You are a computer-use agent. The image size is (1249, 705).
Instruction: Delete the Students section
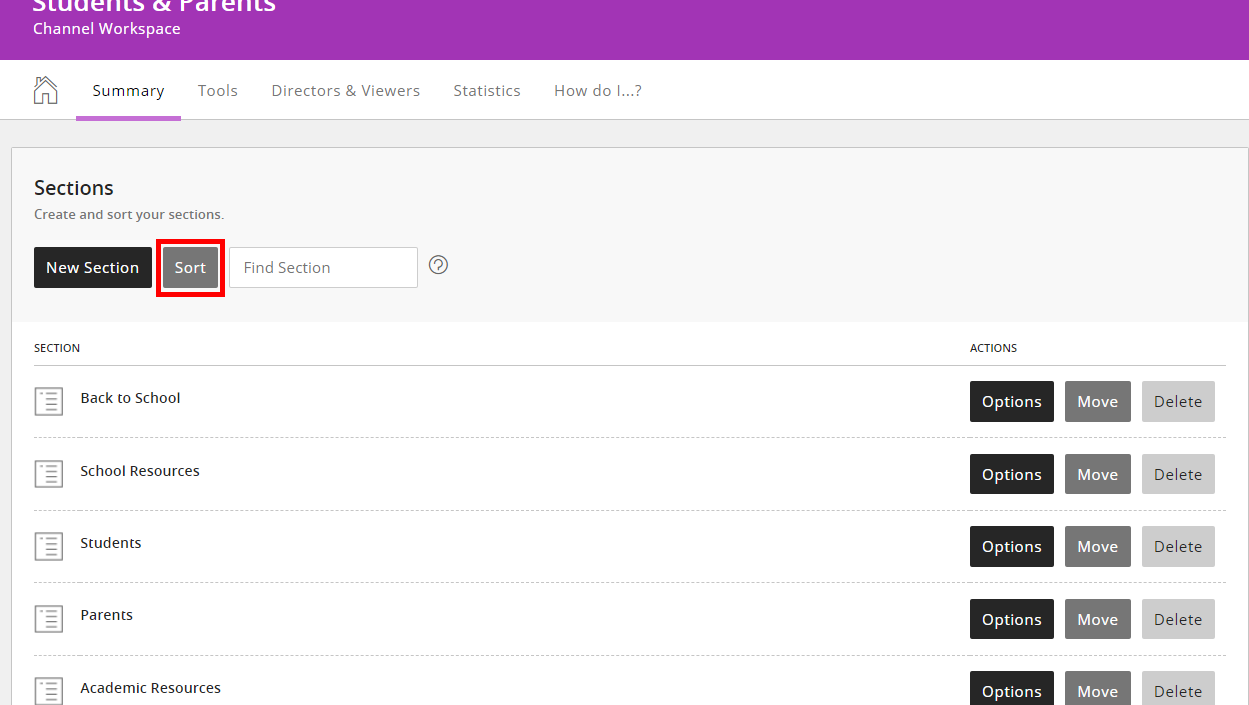pyautogui.click(x=1178, y=547)
